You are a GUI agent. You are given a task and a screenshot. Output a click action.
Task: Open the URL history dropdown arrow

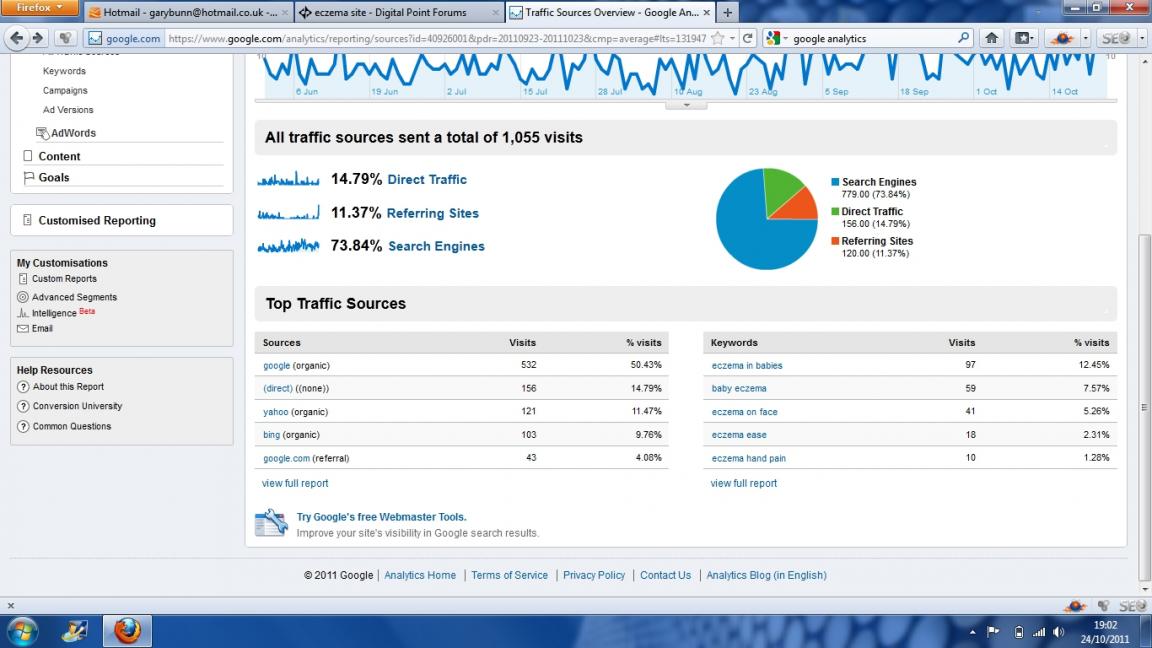click(x=732, y=38)
